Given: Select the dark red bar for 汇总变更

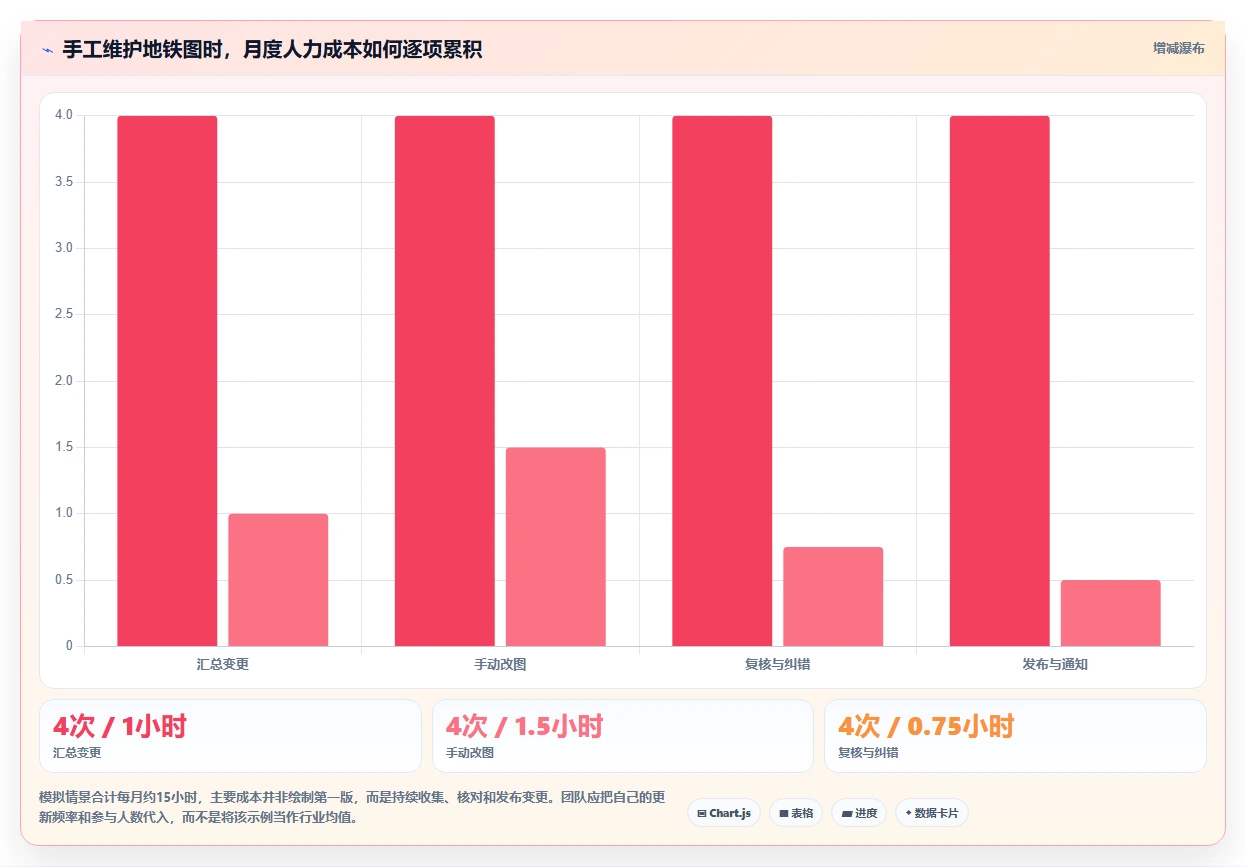Looking at the screenshot, I should (x=167, y=381).
